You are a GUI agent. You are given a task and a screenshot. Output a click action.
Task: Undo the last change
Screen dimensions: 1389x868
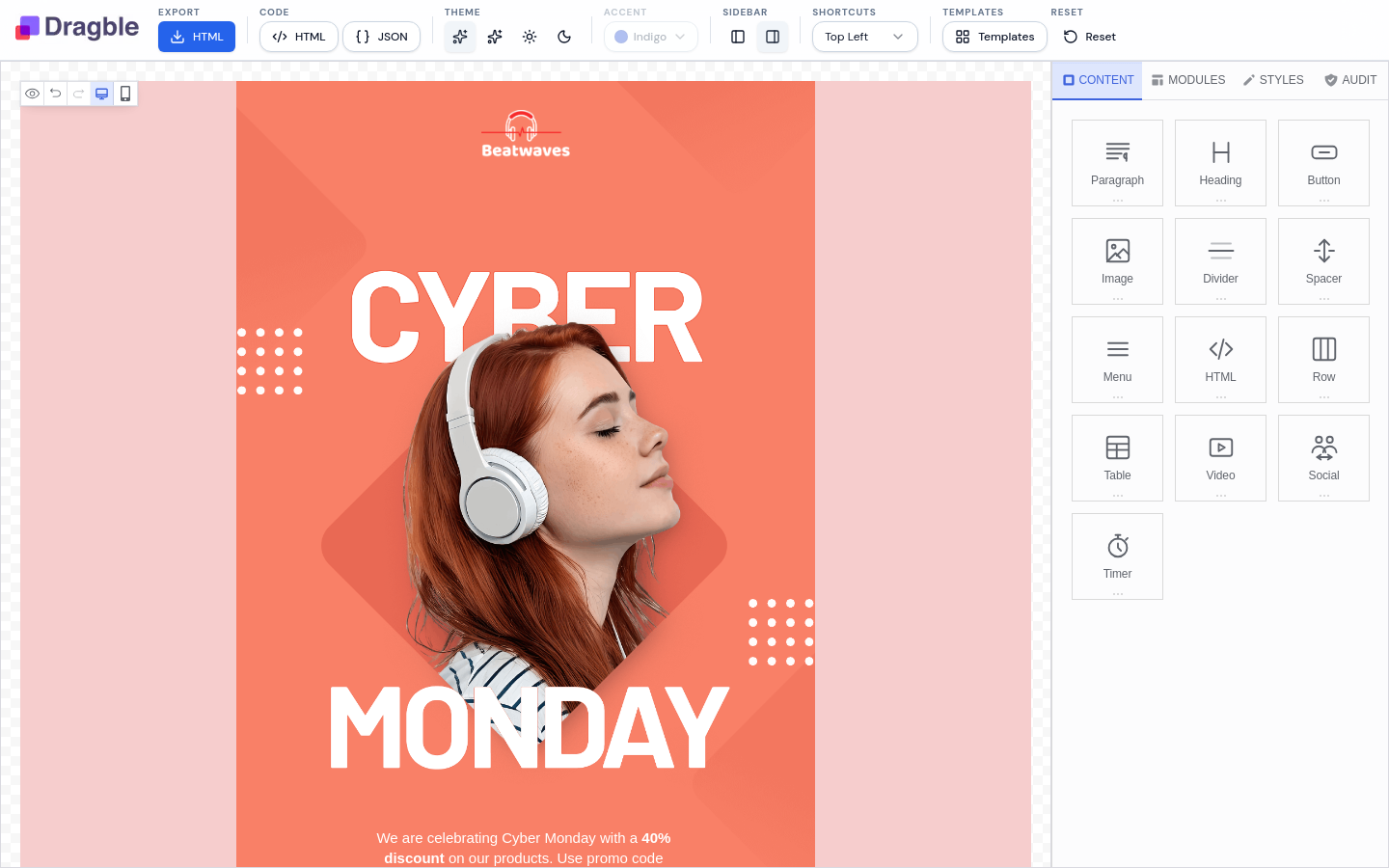pyautogui.click(x=56, y=94)
